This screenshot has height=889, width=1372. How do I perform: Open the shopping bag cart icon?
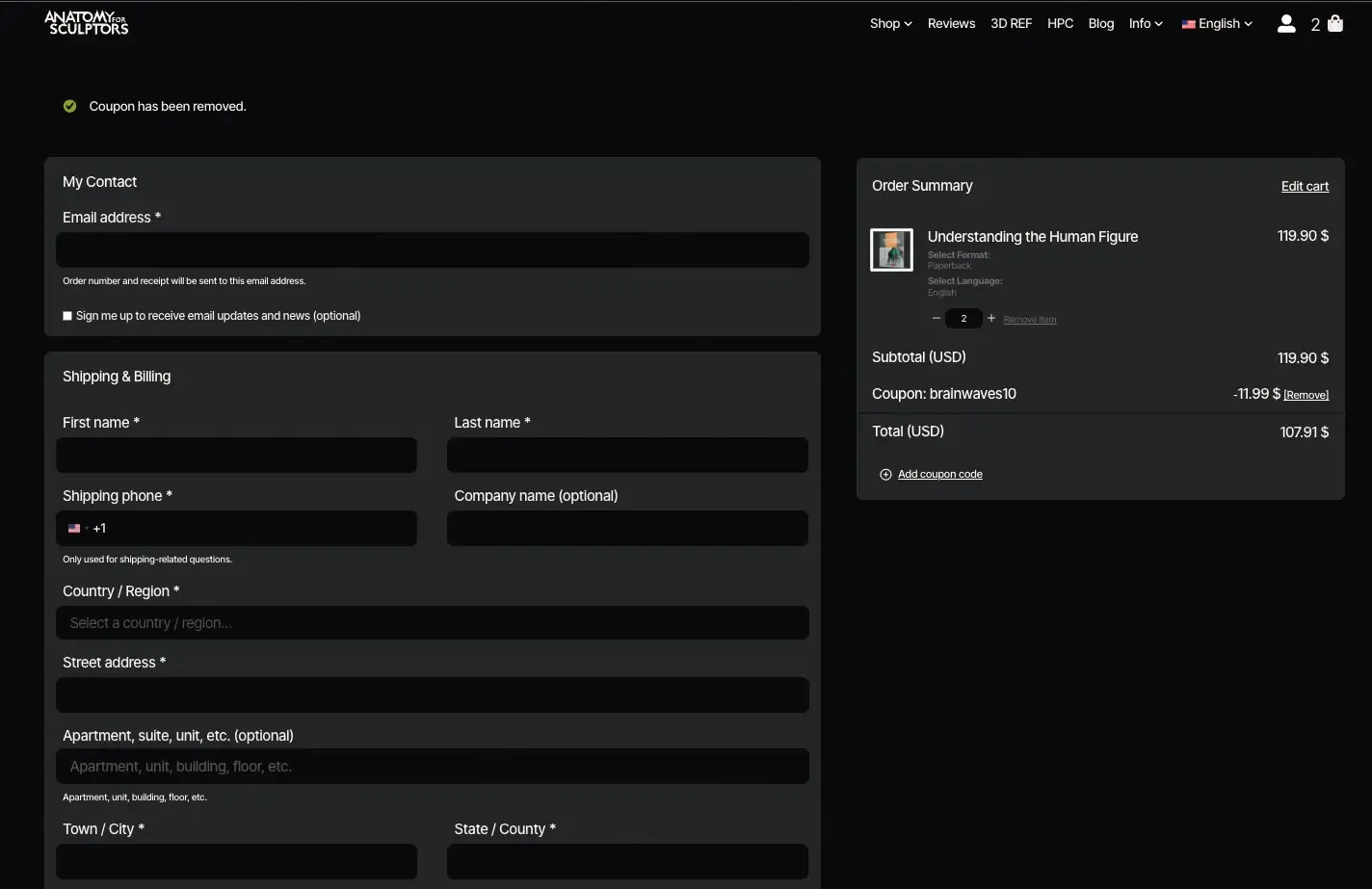[x=1335, y=23]
